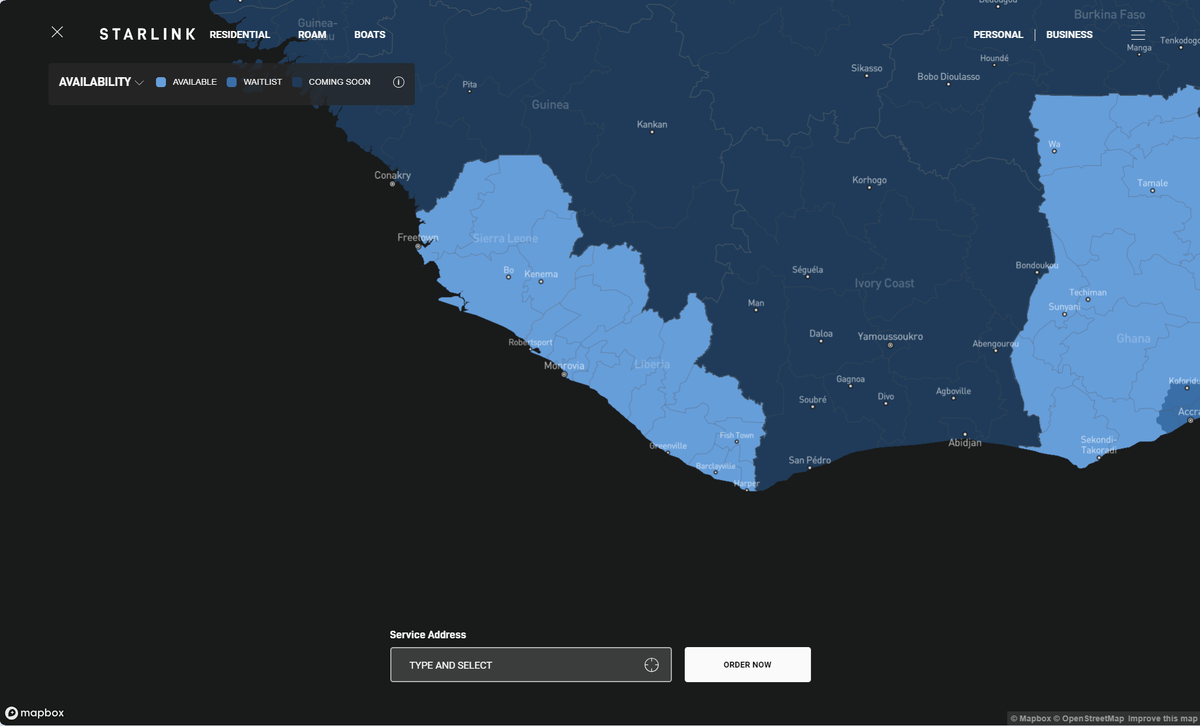Click the Sunyani city label

pos(1064,307)
